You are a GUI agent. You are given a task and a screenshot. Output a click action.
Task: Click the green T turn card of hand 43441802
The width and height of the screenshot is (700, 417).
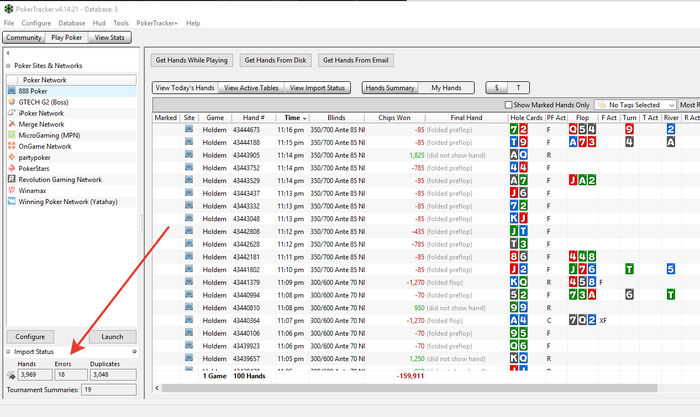click(x=629, y=269)
